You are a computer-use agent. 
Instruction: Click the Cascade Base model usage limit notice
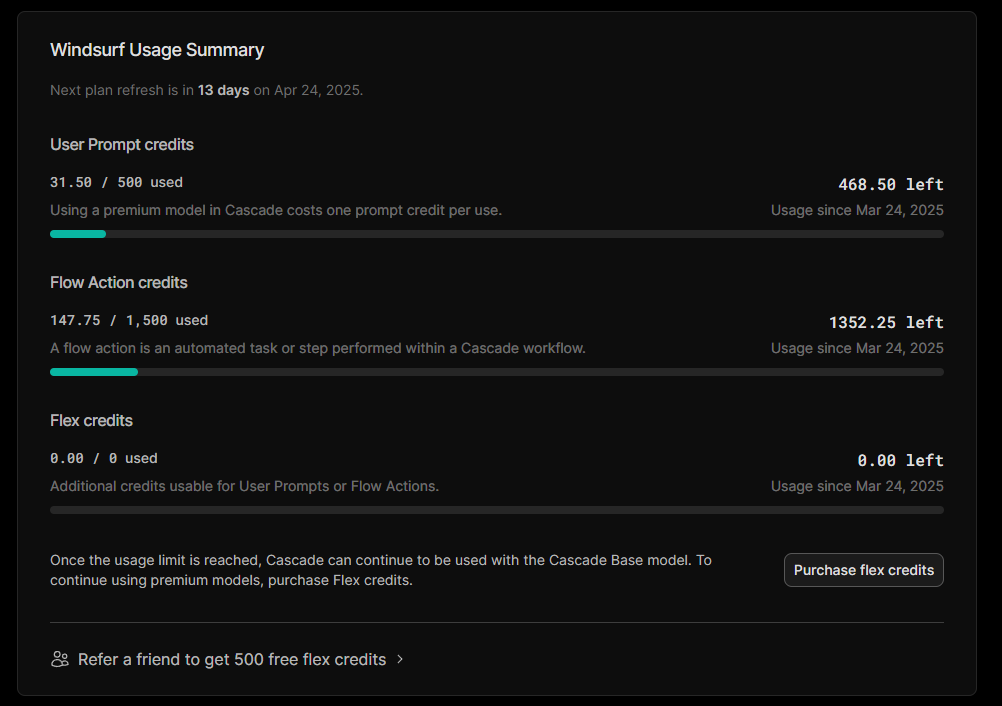coord(381,570)
